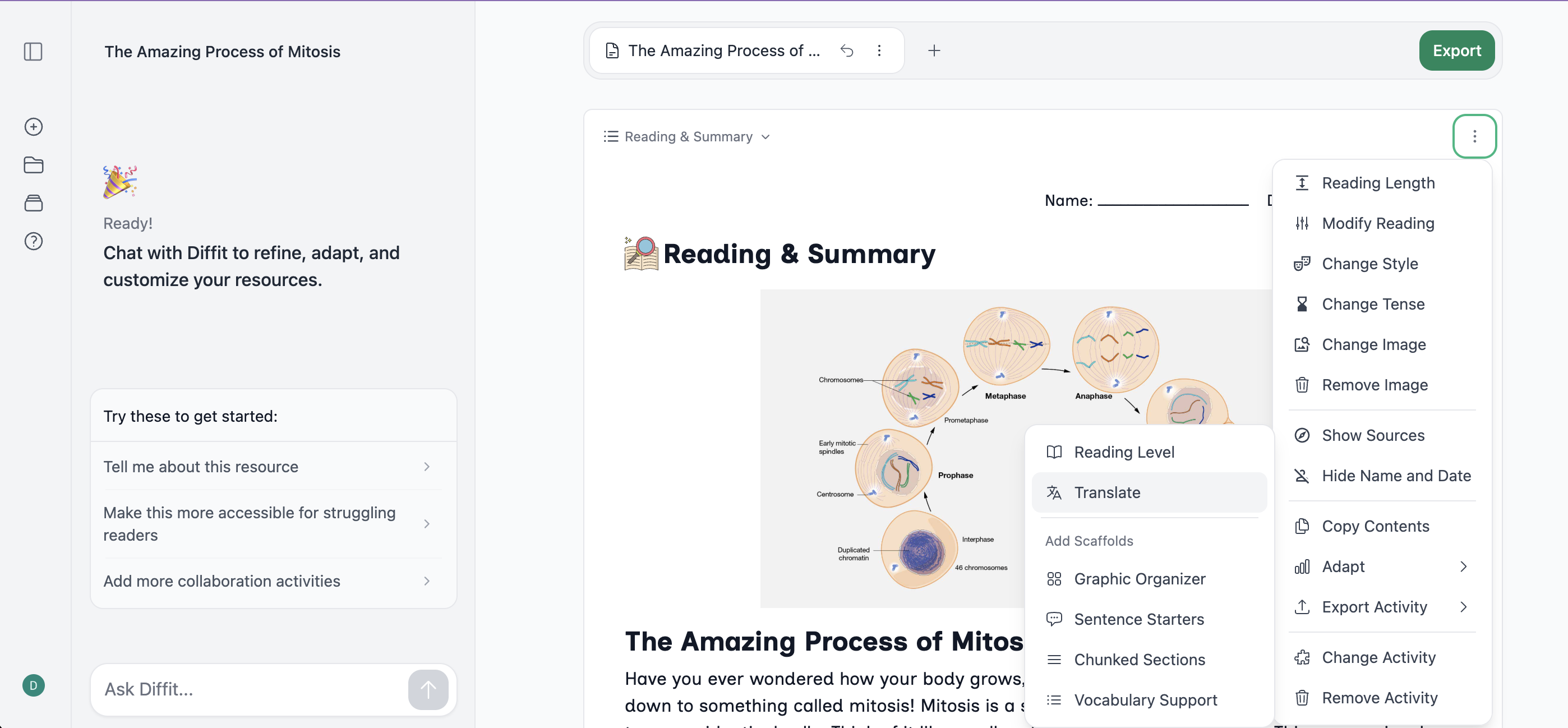The width and height of the screenshot is (1568, 728).
Task: Toggle the left sidebar panel icon
Action: click(x=33, y=52)
